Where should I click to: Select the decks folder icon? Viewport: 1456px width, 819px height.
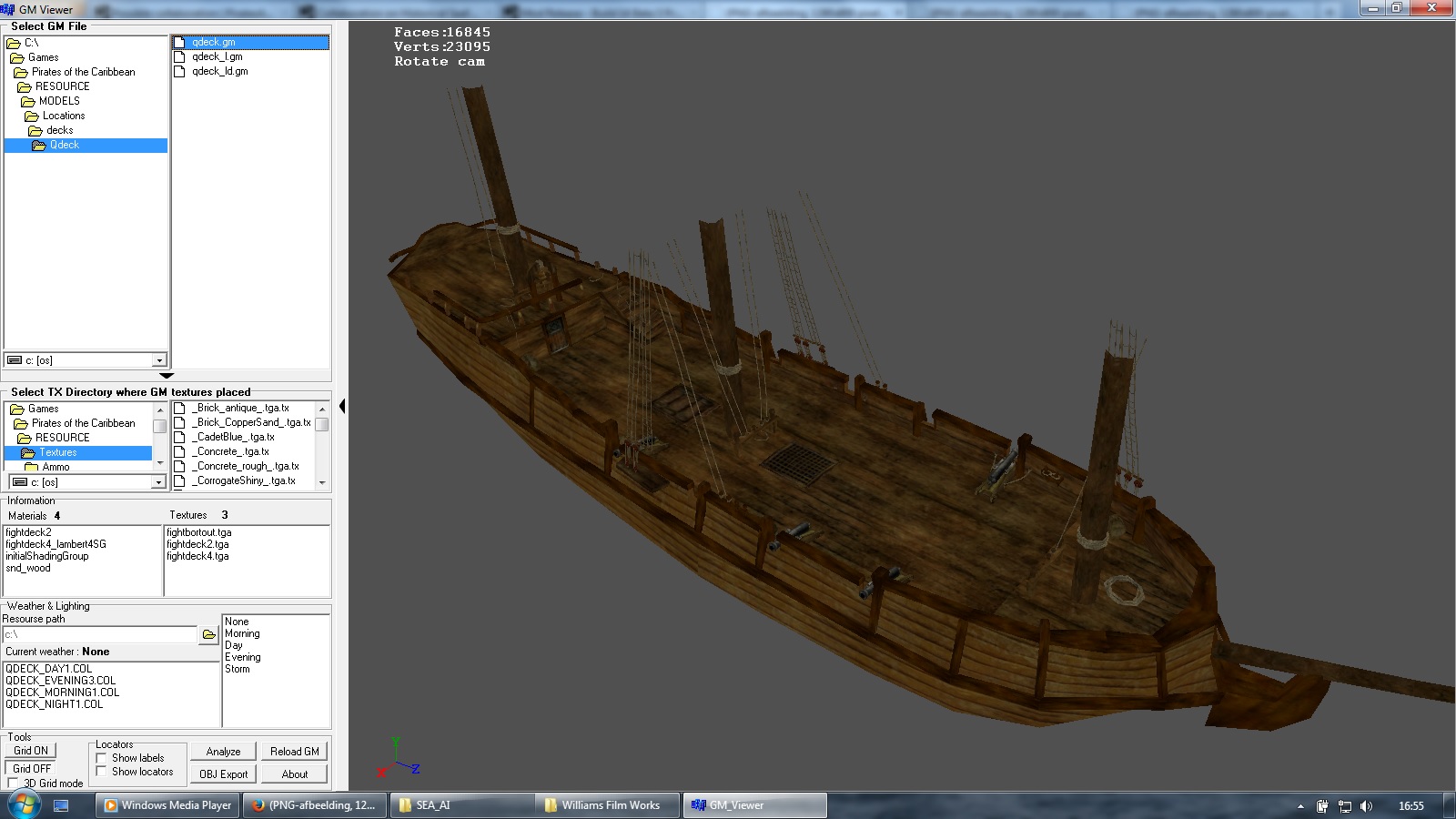coord(35,130)
